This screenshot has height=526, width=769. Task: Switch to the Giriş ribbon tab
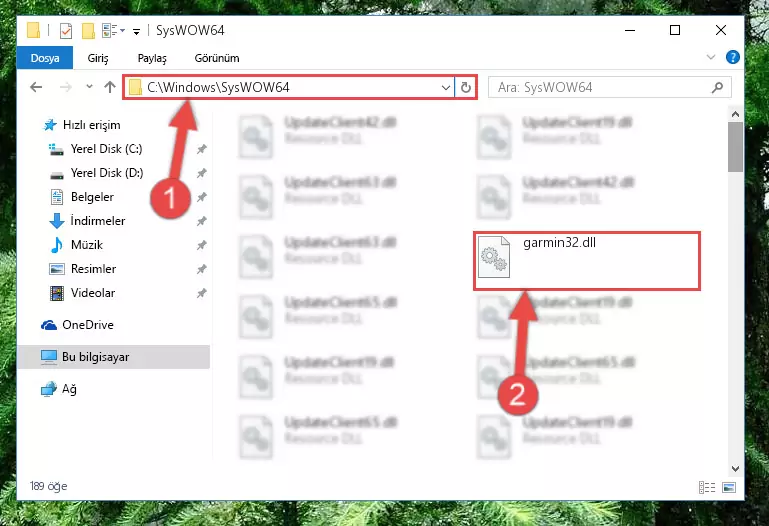coord(98,58)
